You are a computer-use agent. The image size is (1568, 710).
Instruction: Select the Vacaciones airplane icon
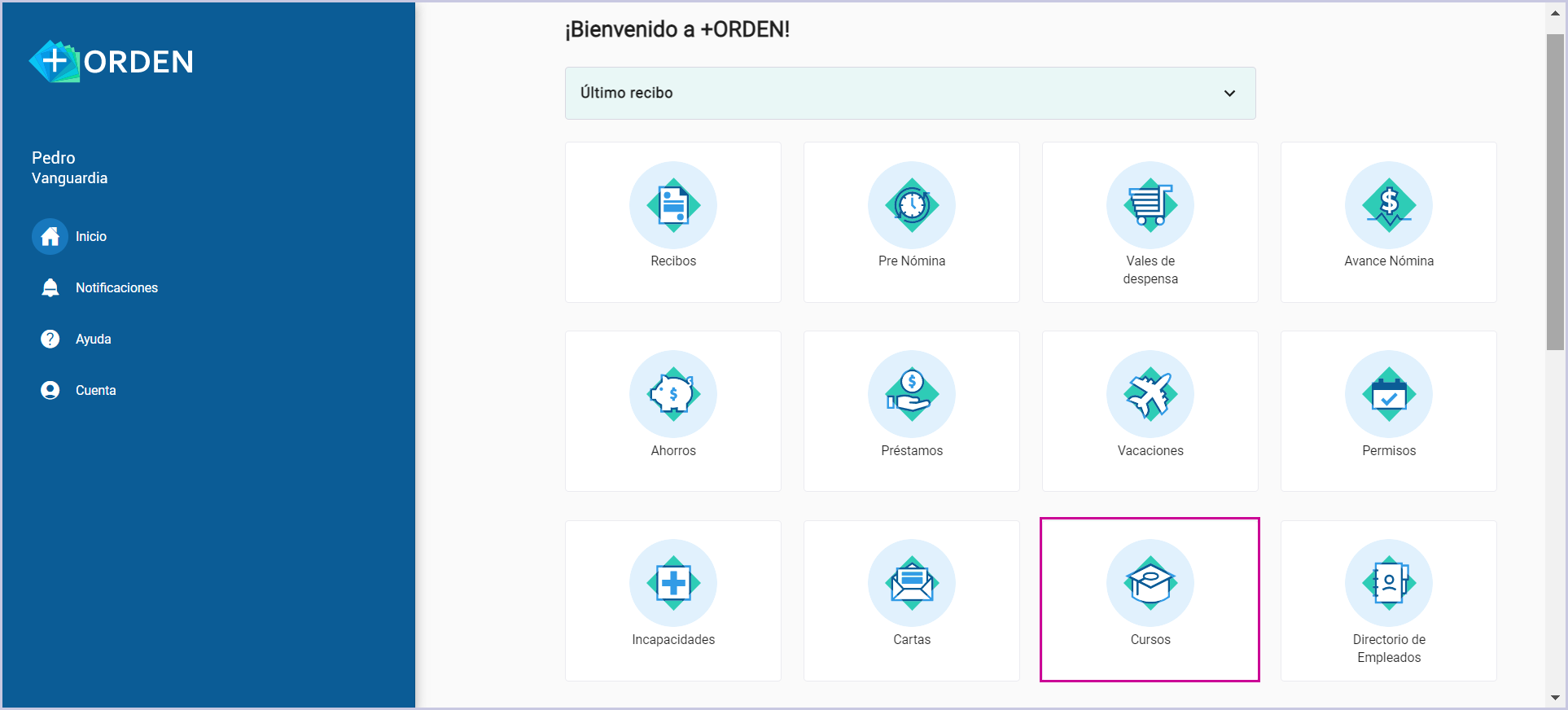[x=1150, y=394]
